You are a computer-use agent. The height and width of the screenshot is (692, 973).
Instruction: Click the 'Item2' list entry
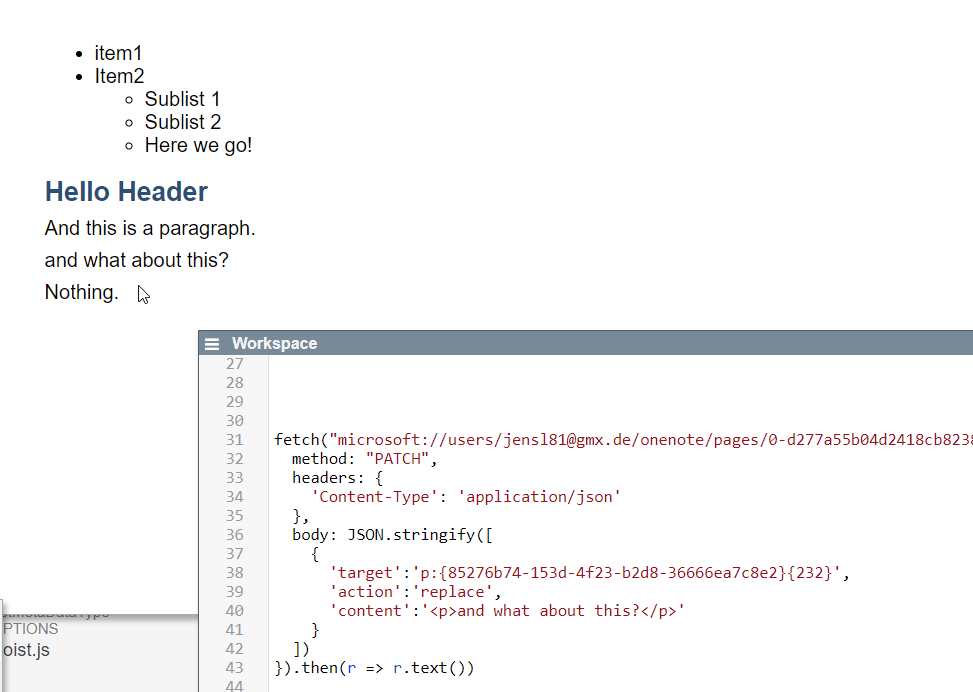pos(119,76)
